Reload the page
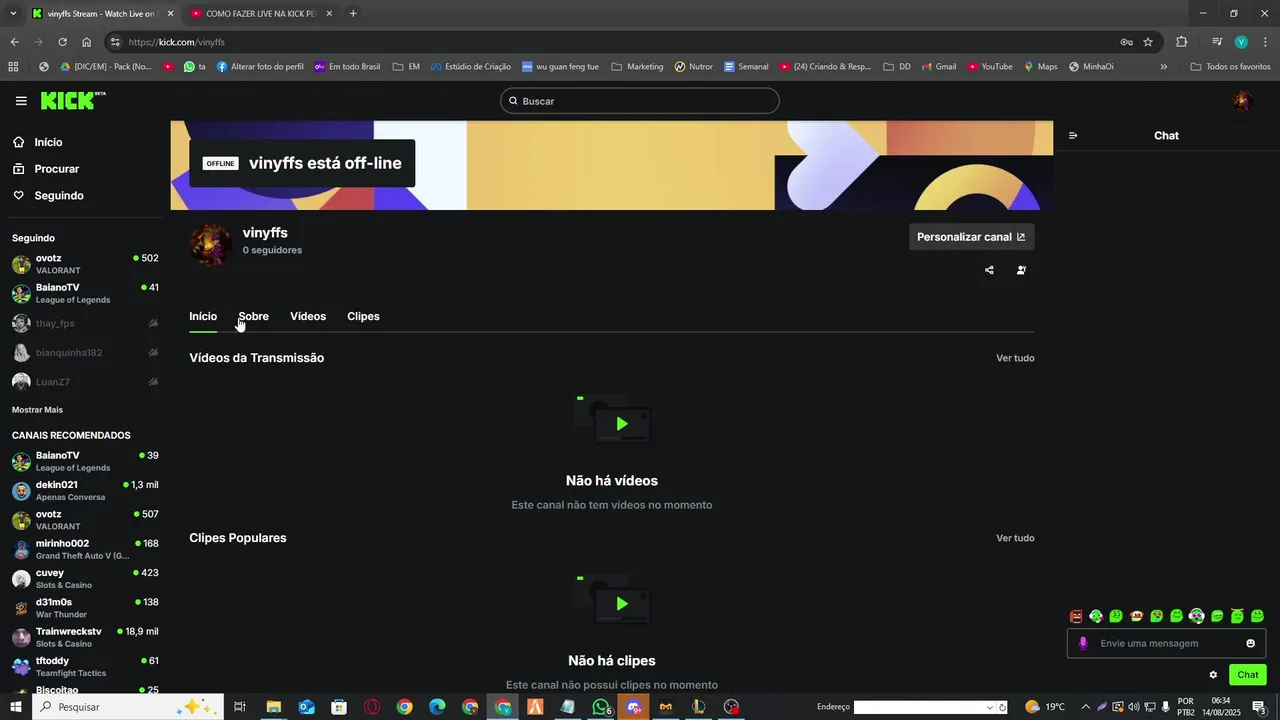 (62, 42)
